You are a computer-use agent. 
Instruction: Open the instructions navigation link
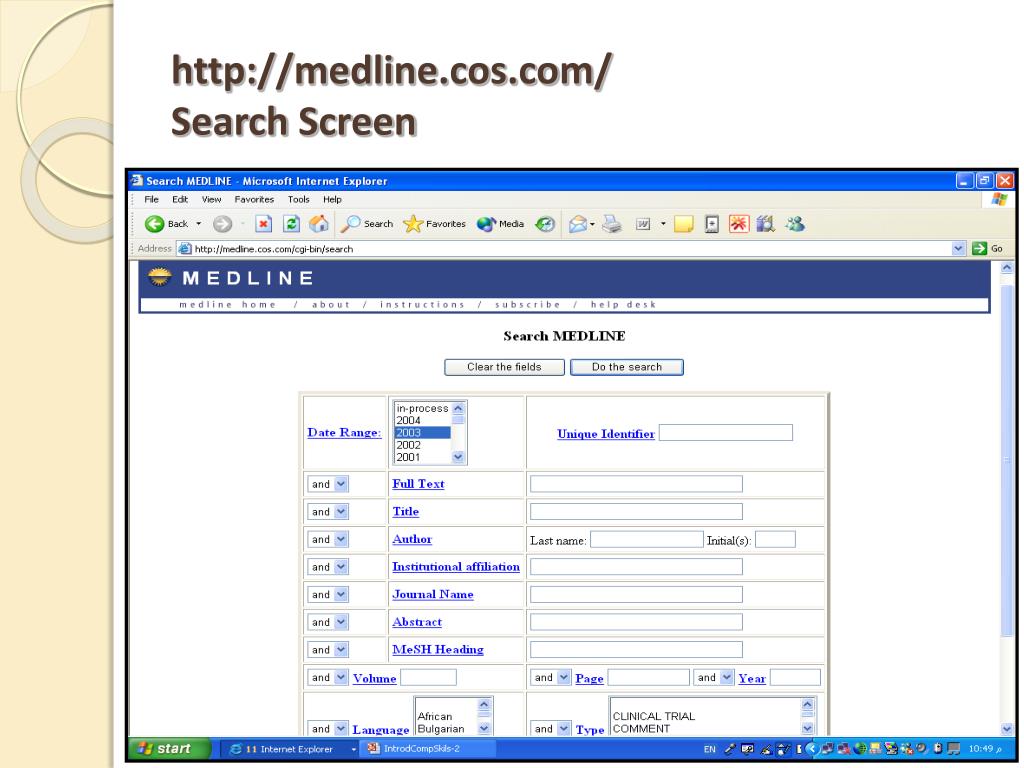(422, 304)
